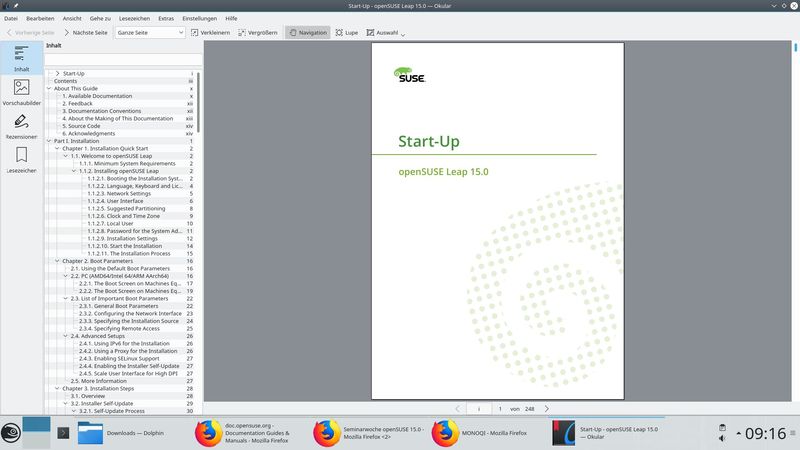Select 1. Available Documentation entry
The height and width of the screenshot is (450, 800).
pos(97,96)
